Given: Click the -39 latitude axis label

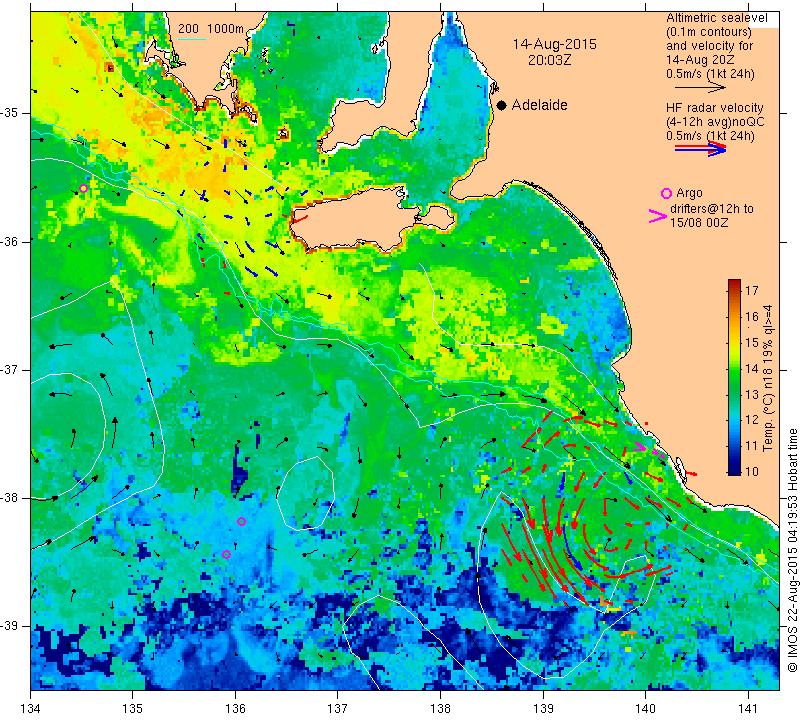Looking at the screenshot, I should point(12,626).
